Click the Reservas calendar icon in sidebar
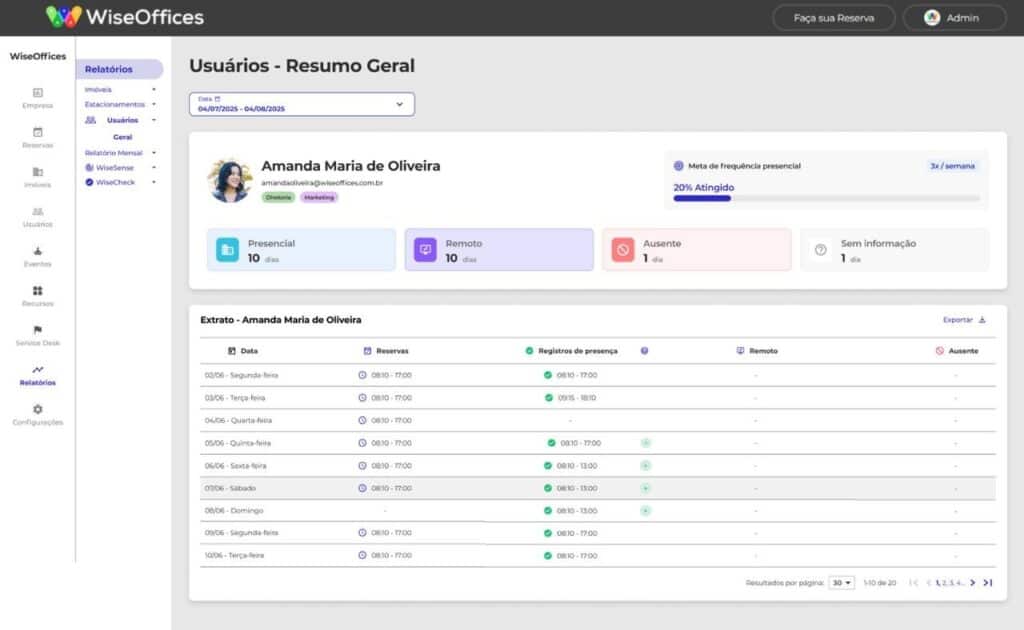 [x=37, y=132]
